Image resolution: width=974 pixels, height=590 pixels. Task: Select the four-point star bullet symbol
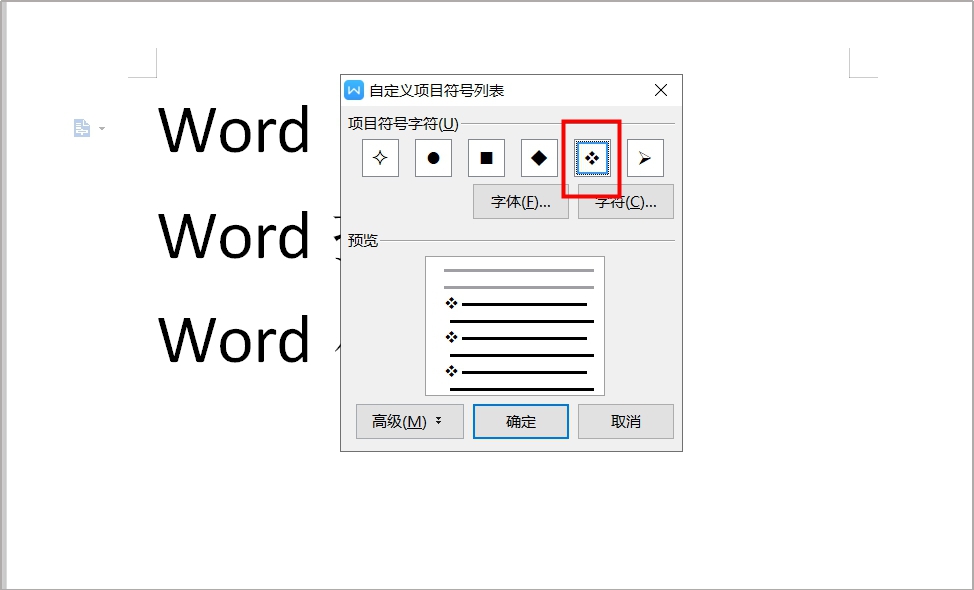point(380,158)
